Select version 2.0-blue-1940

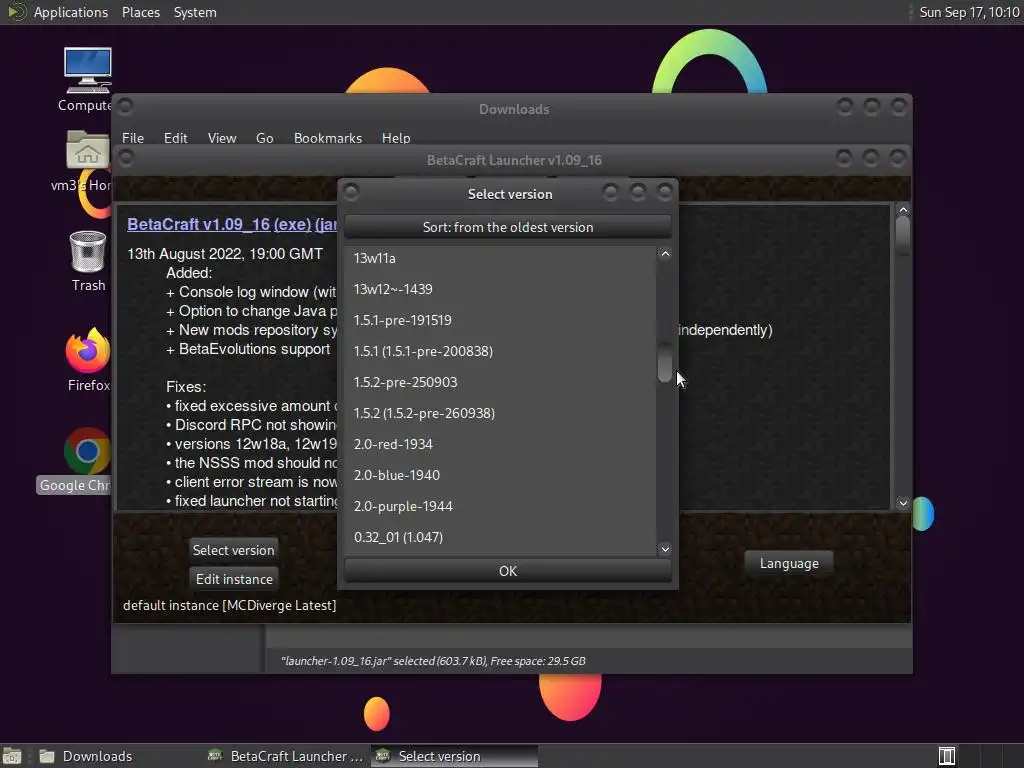(500, 475)
